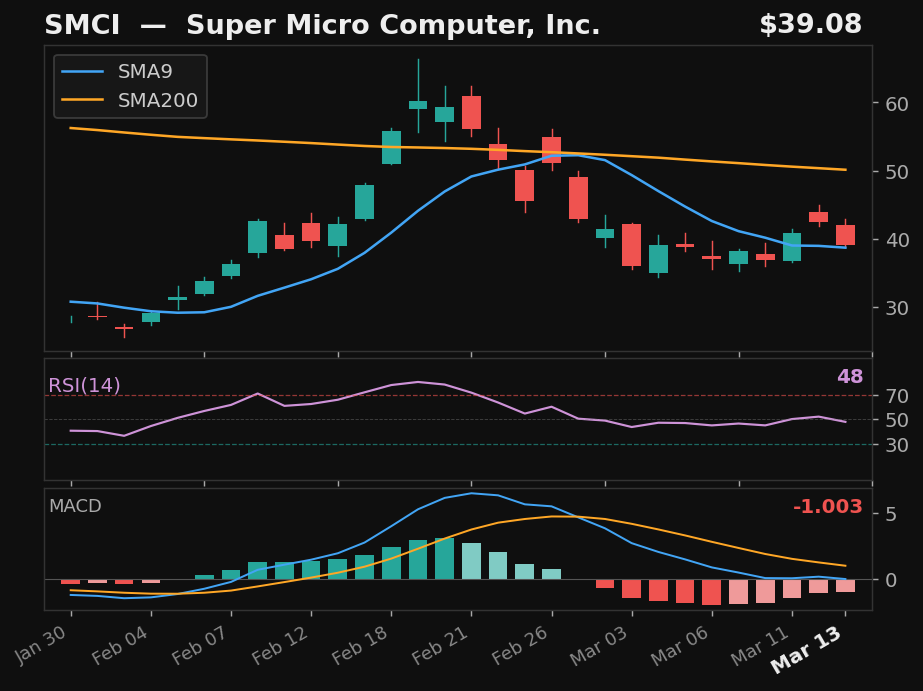Click the SMCI ticker symbol in title

point(82,25)
